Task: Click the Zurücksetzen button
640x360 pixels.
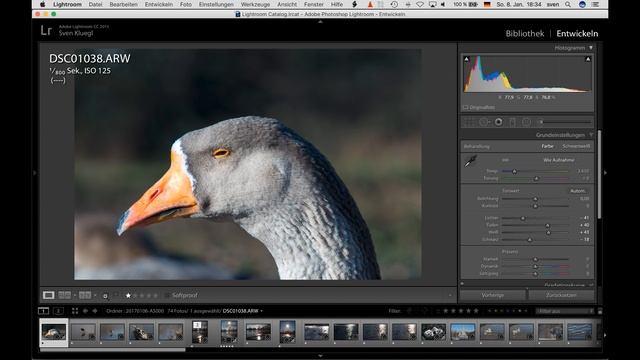Action: (x=561, y=295)
